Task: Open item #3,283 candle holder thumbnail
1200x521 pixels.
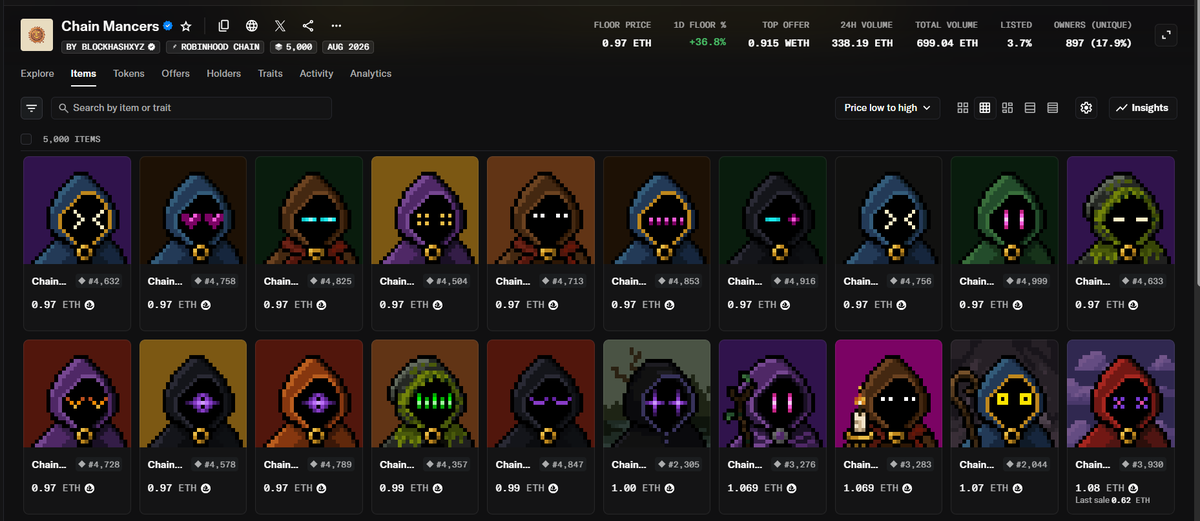Action: tap(889, 393)
